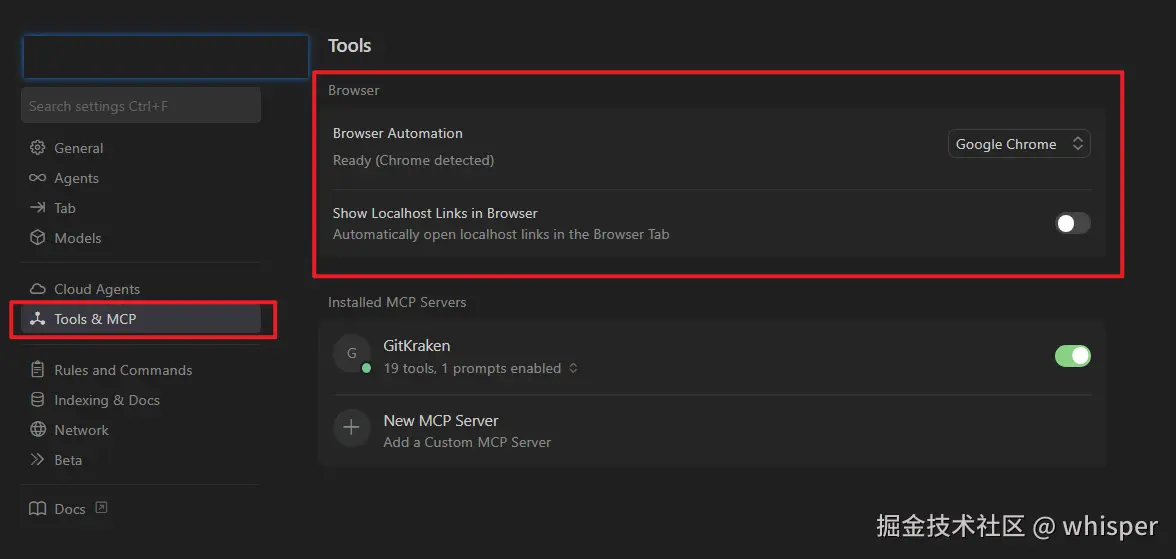Click the General gear icon
Viewport: 1176px width, 559px height.
(x=38, y=148)
